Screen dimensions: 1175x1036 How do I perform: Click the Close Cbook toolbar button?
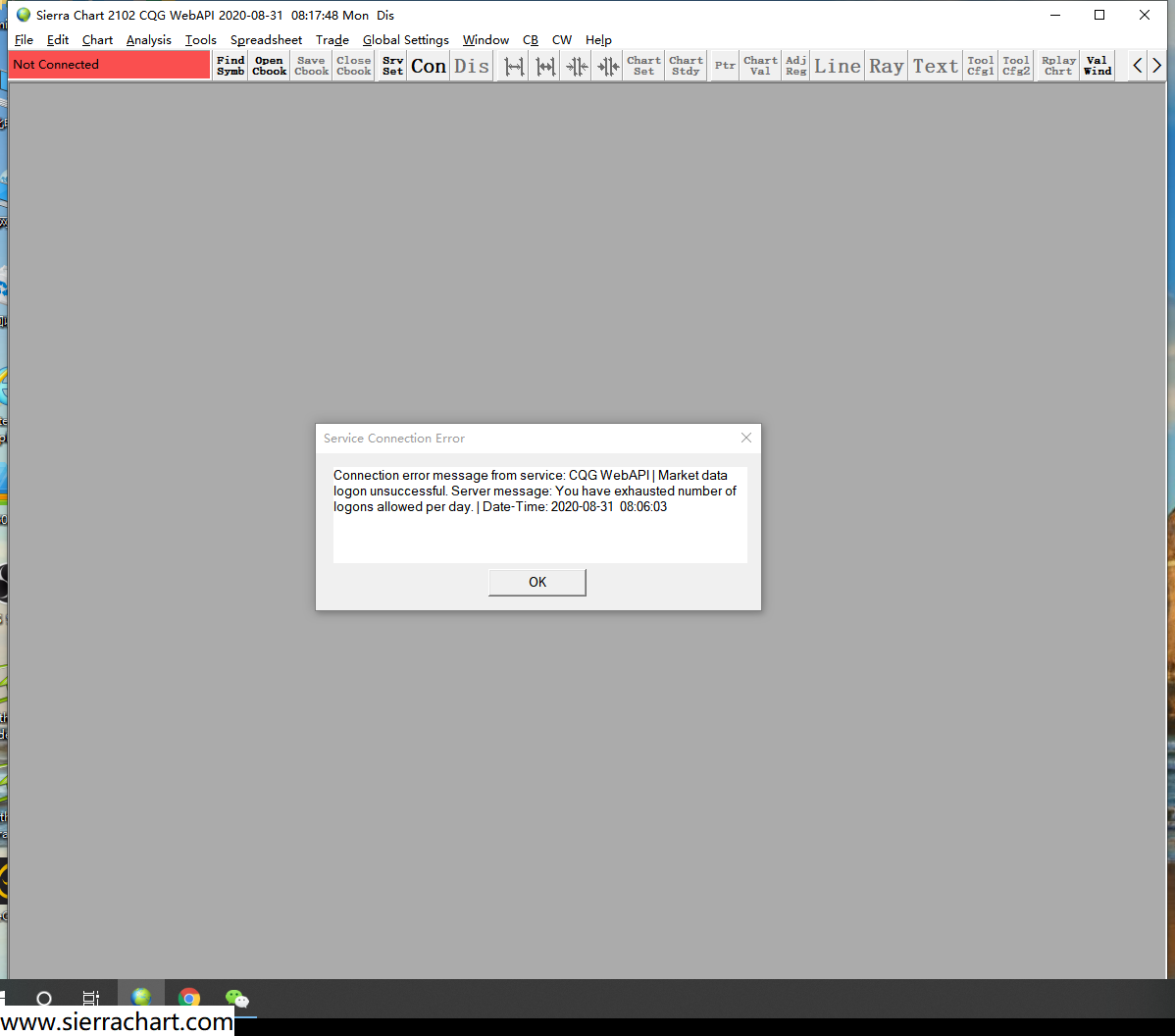[354, 66]
